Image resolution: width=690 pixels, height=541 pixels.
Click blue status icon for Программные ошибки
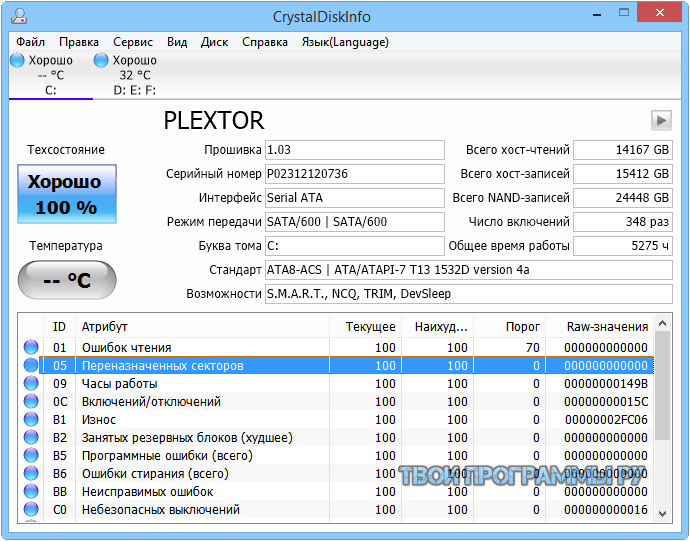click(31, 456)
